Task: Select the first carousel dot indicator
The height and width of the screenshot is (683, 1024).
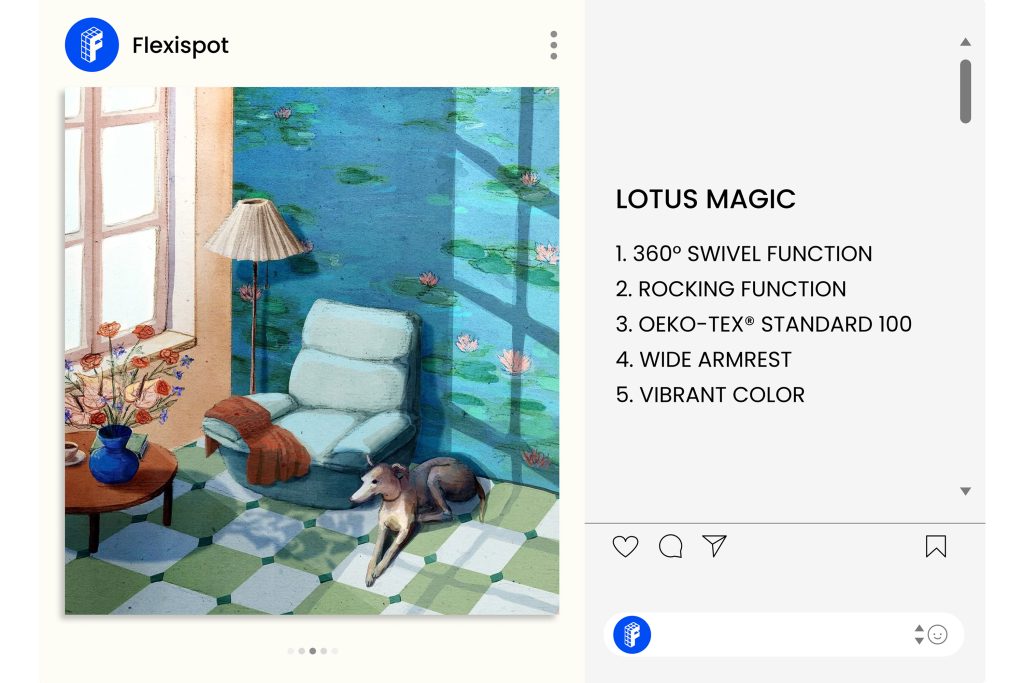Action: pyautogui.click(x=291, y=651)
